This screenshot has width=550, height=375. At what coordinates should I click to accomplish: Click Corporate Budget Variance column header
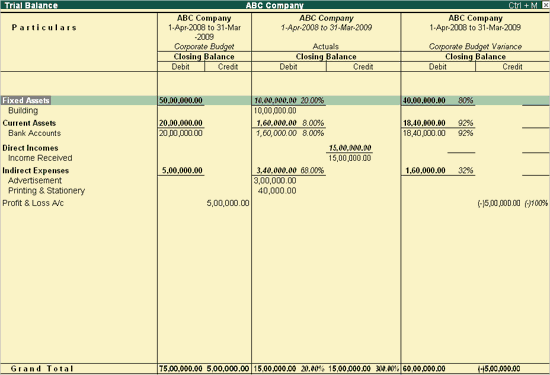(475, 46)
